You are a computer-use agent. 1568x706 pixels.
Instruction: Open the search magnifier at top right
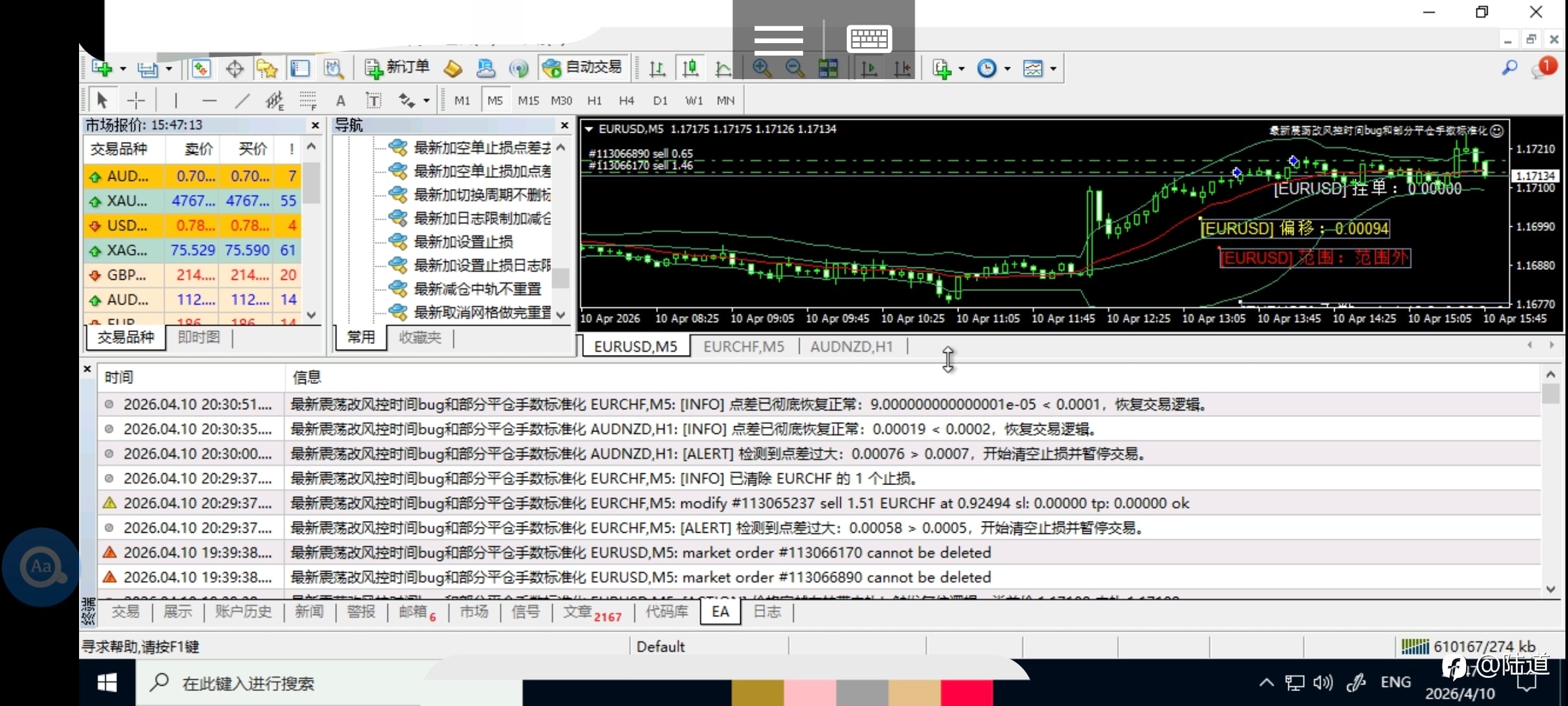click(x=1509, y=67)
